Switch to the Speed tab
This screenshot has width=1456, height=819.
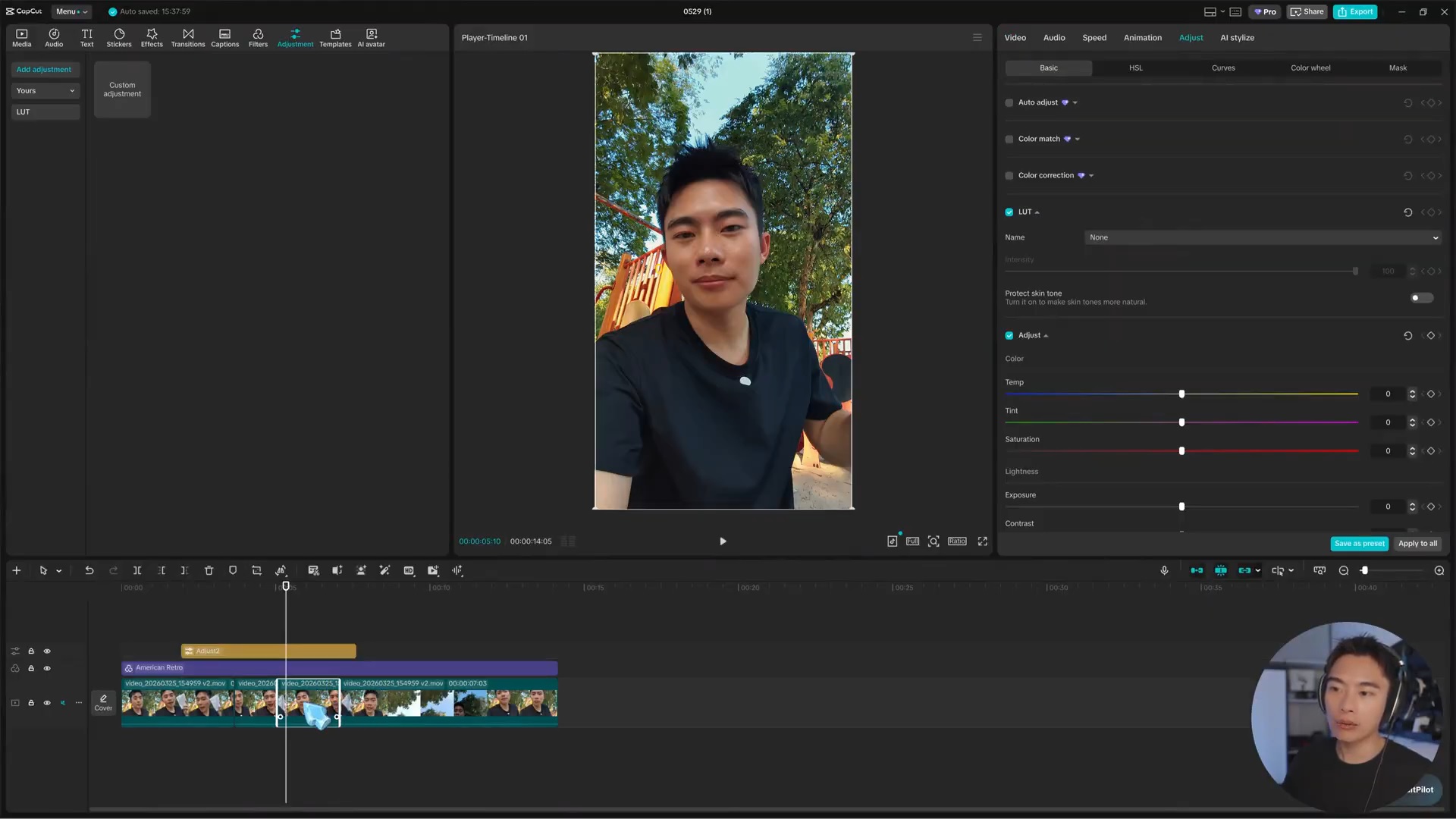click(1094, 37)
